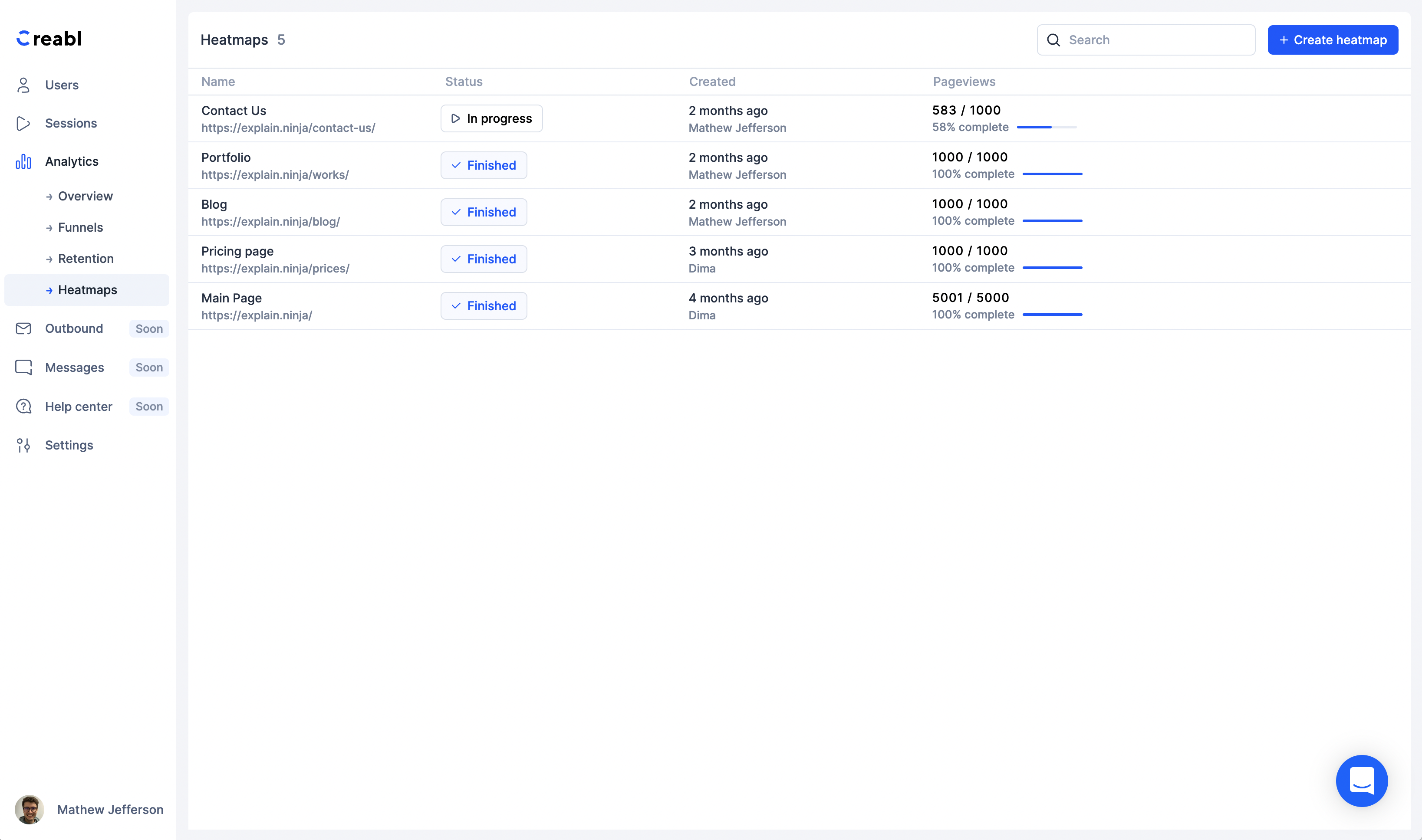1422x840 pixels.
Task: Click the search magnifier icon
Action: pos(1053,39)
